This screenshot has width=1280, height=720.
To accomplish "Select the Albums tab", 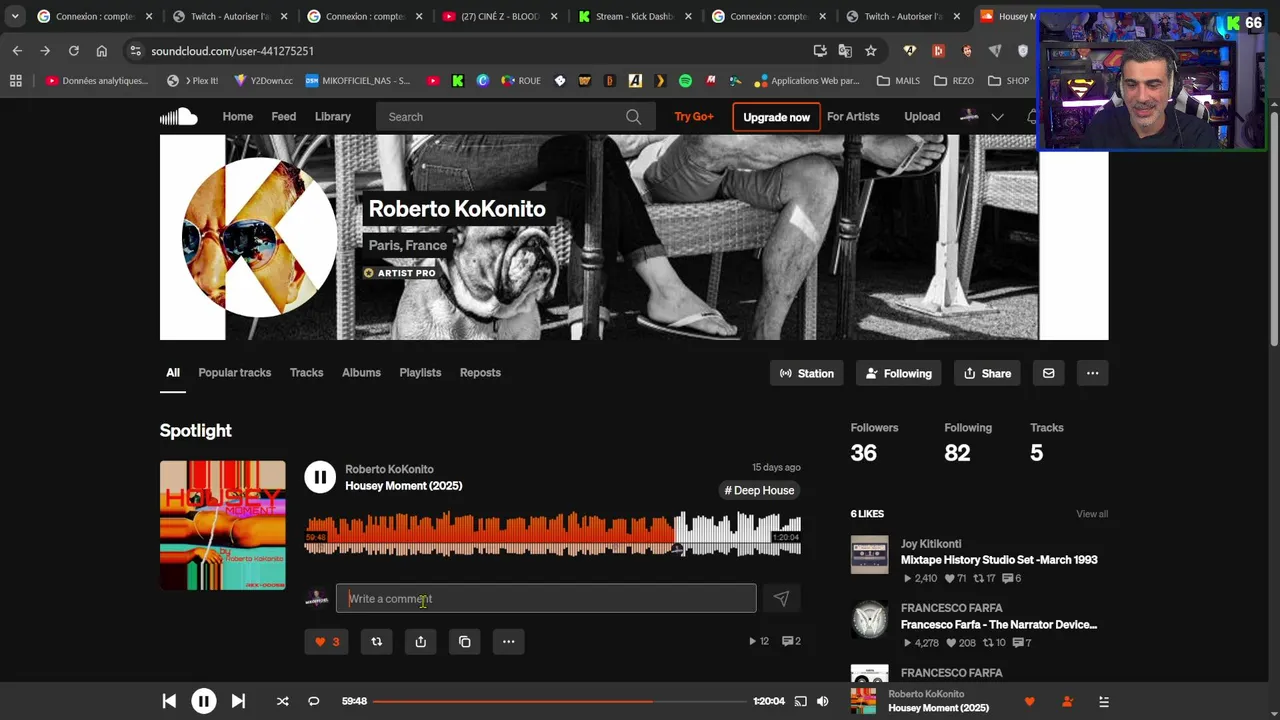I will point(361,373).
